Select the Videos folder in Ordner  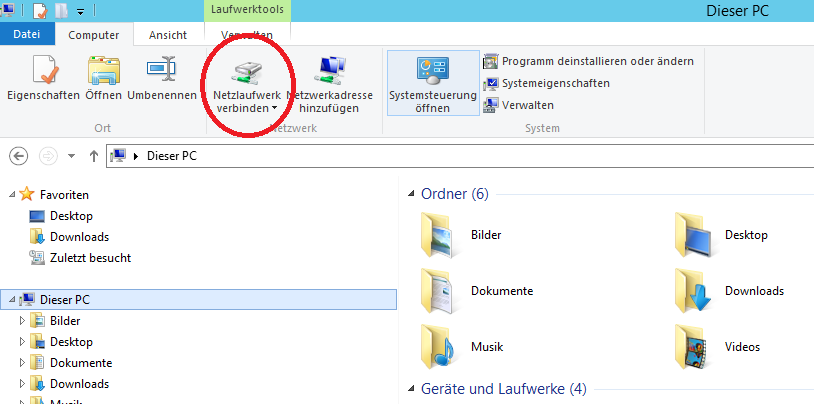tap(718, 347)
